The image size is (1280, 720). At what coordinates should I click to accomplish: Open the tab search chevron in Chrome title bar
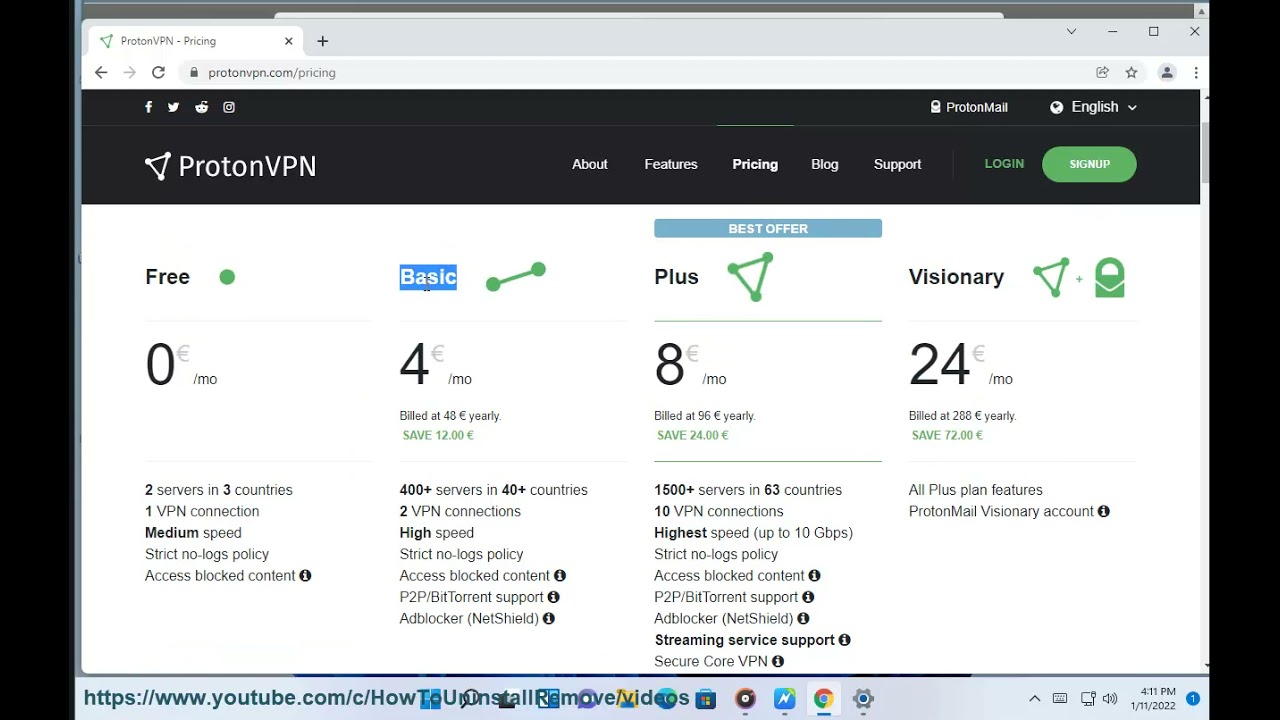(x=1071, y=32)
